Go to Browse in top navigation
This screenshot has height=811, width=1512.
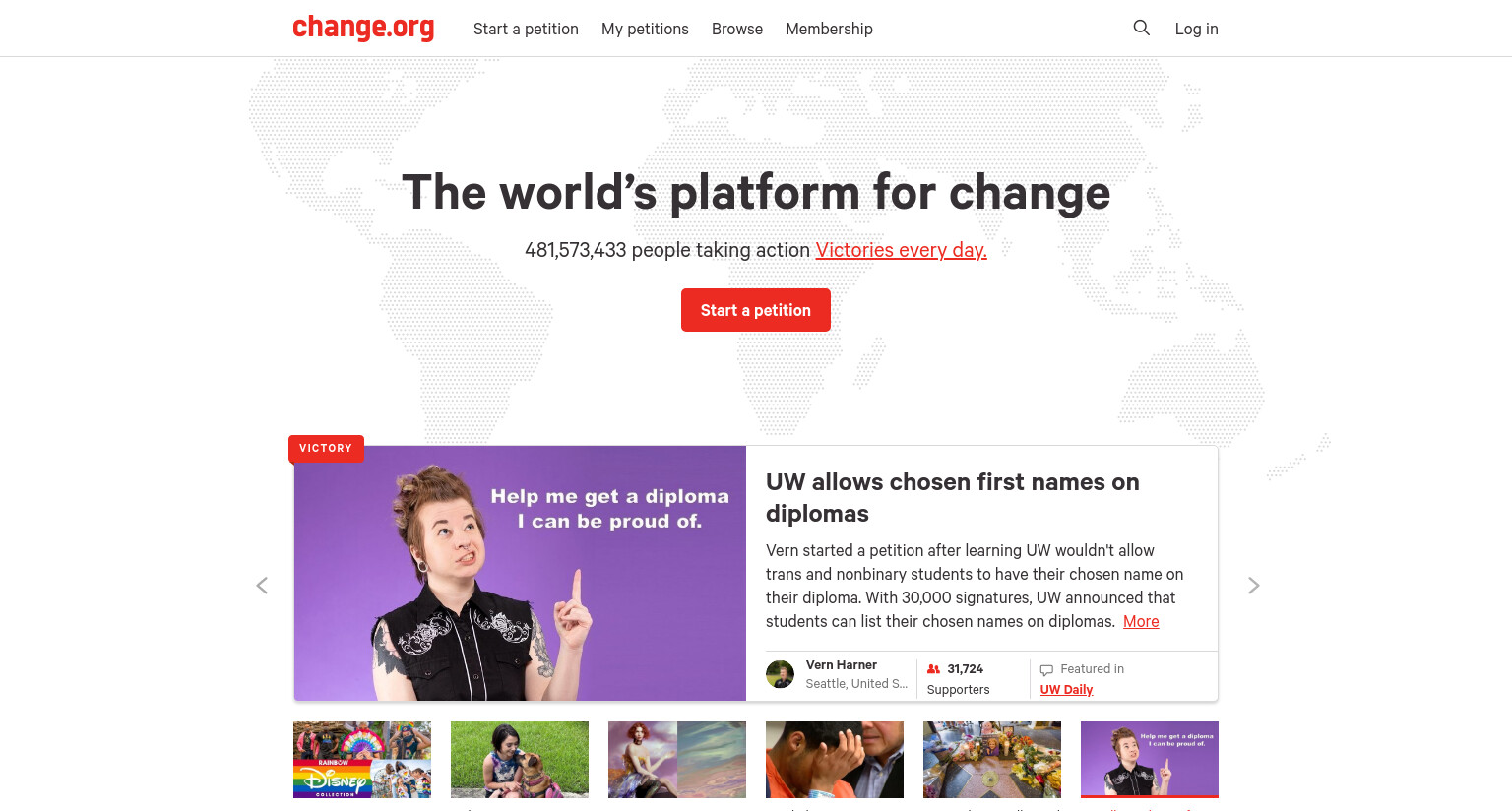coord(737,29)
